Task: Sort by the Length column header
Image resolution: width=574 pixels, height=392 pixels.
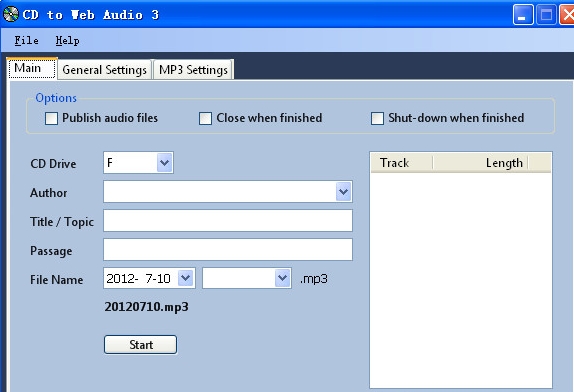Action: [x=480, y=163]
